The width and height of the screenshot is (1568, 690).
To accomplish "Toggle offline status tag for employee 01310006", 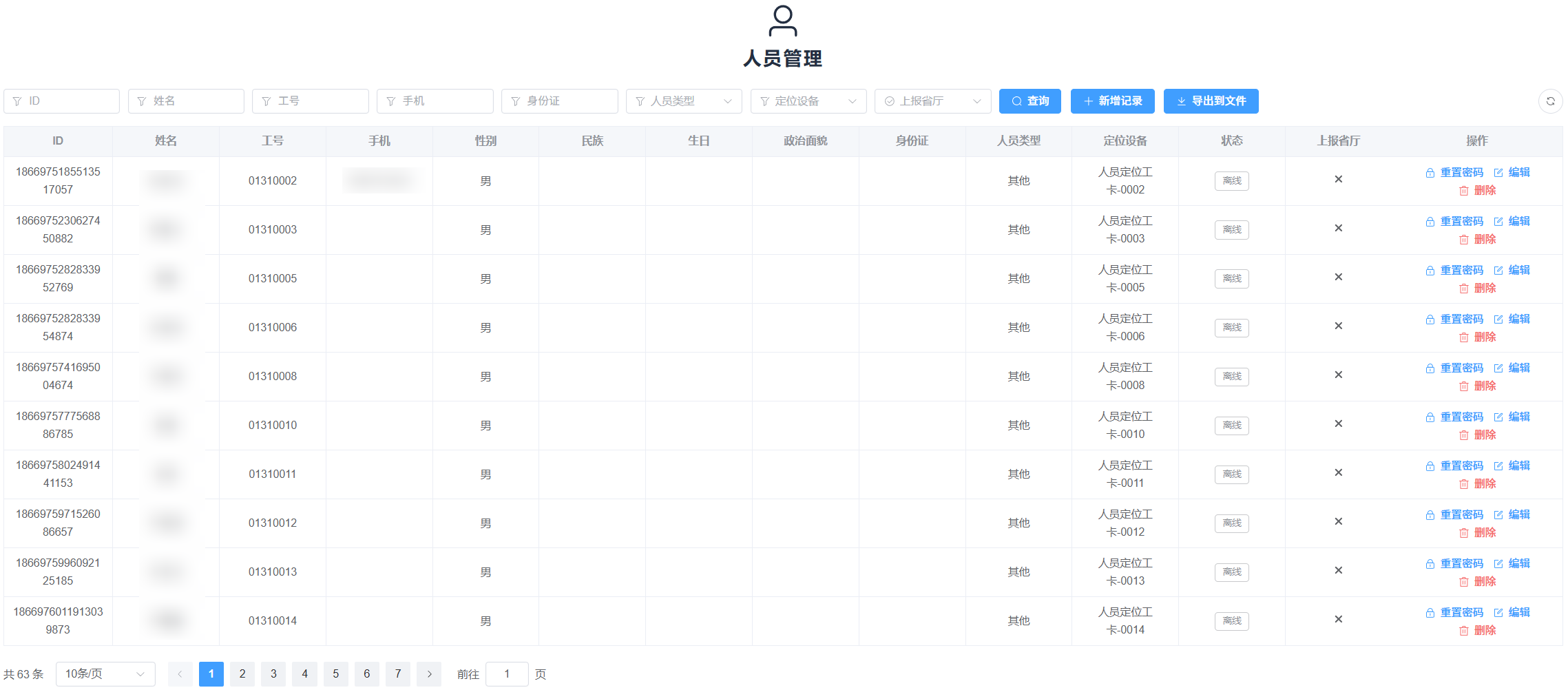I will click(x=1231, y=328).
